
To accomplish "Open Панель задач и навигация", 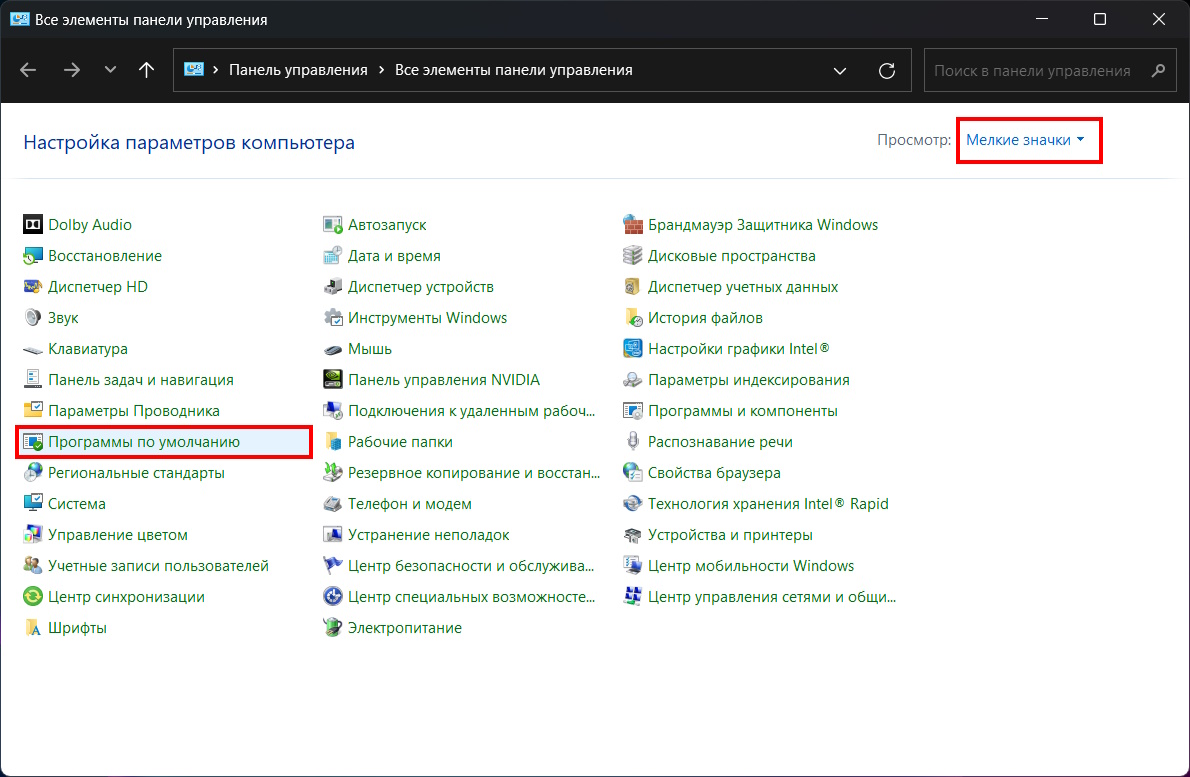I will click(x=140, y=379).
